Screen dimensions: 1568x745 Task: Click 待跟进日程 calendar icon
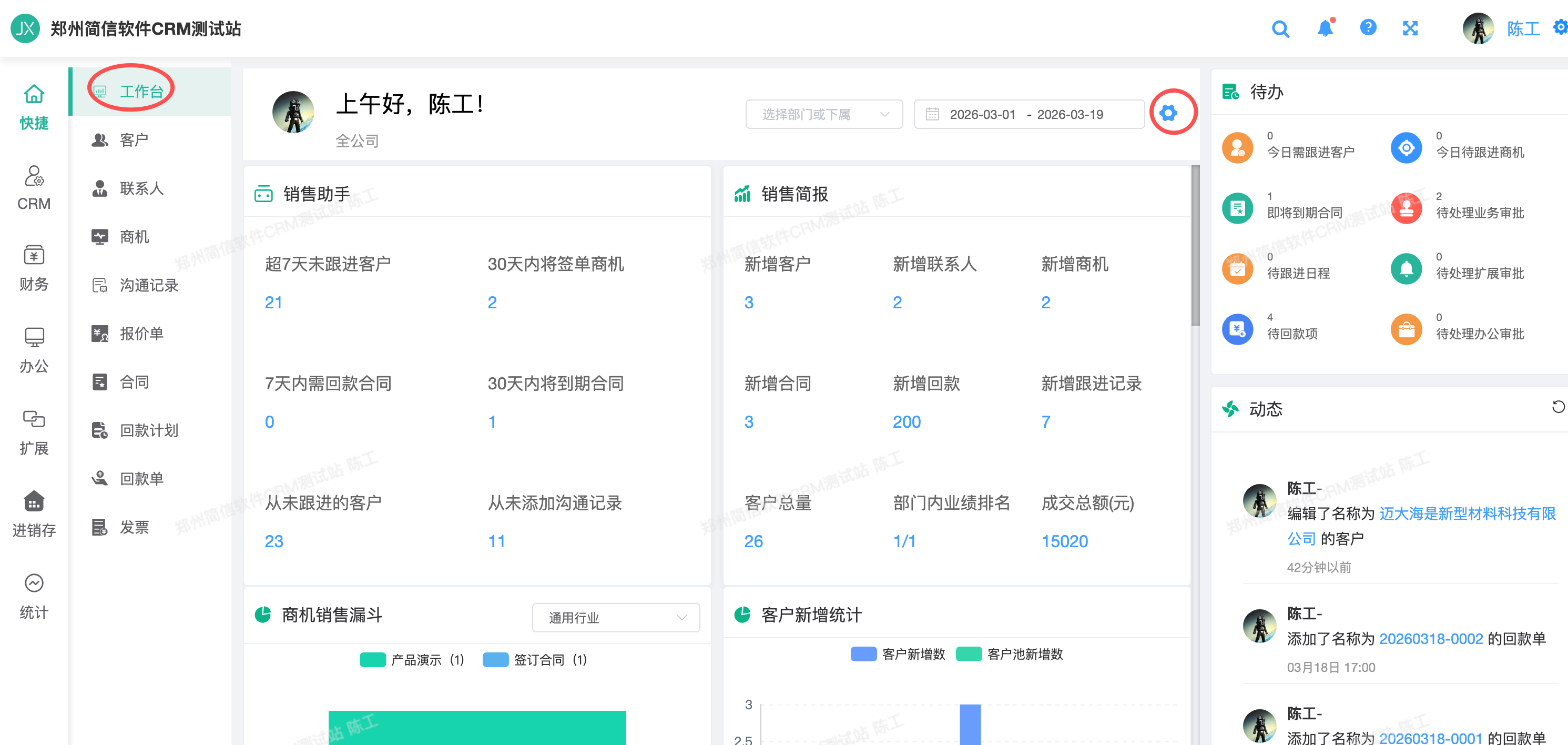[1237, 268]
